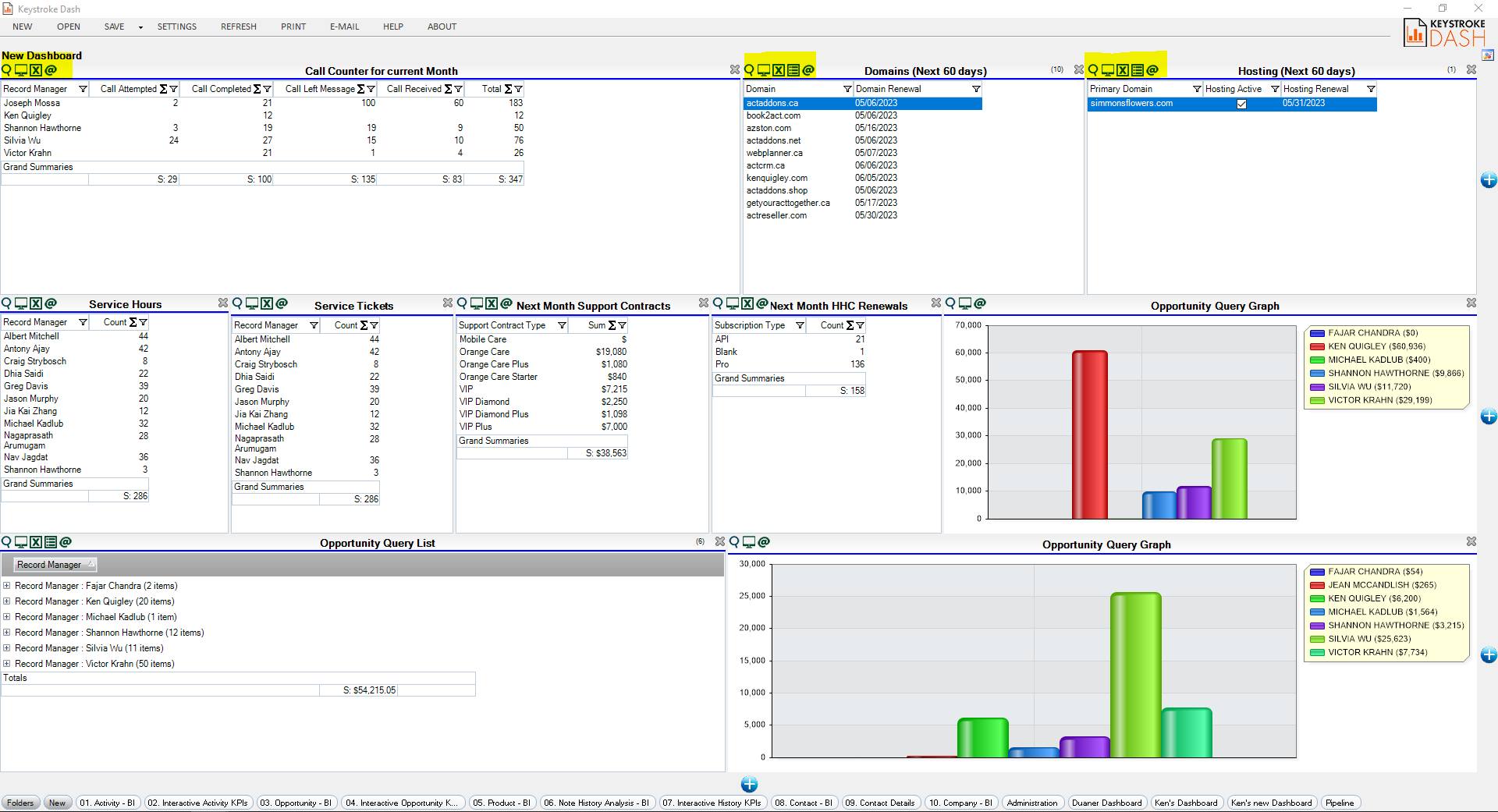Open the ABOUT menu
Screen dimensions: 1498x812
(442, 27)
